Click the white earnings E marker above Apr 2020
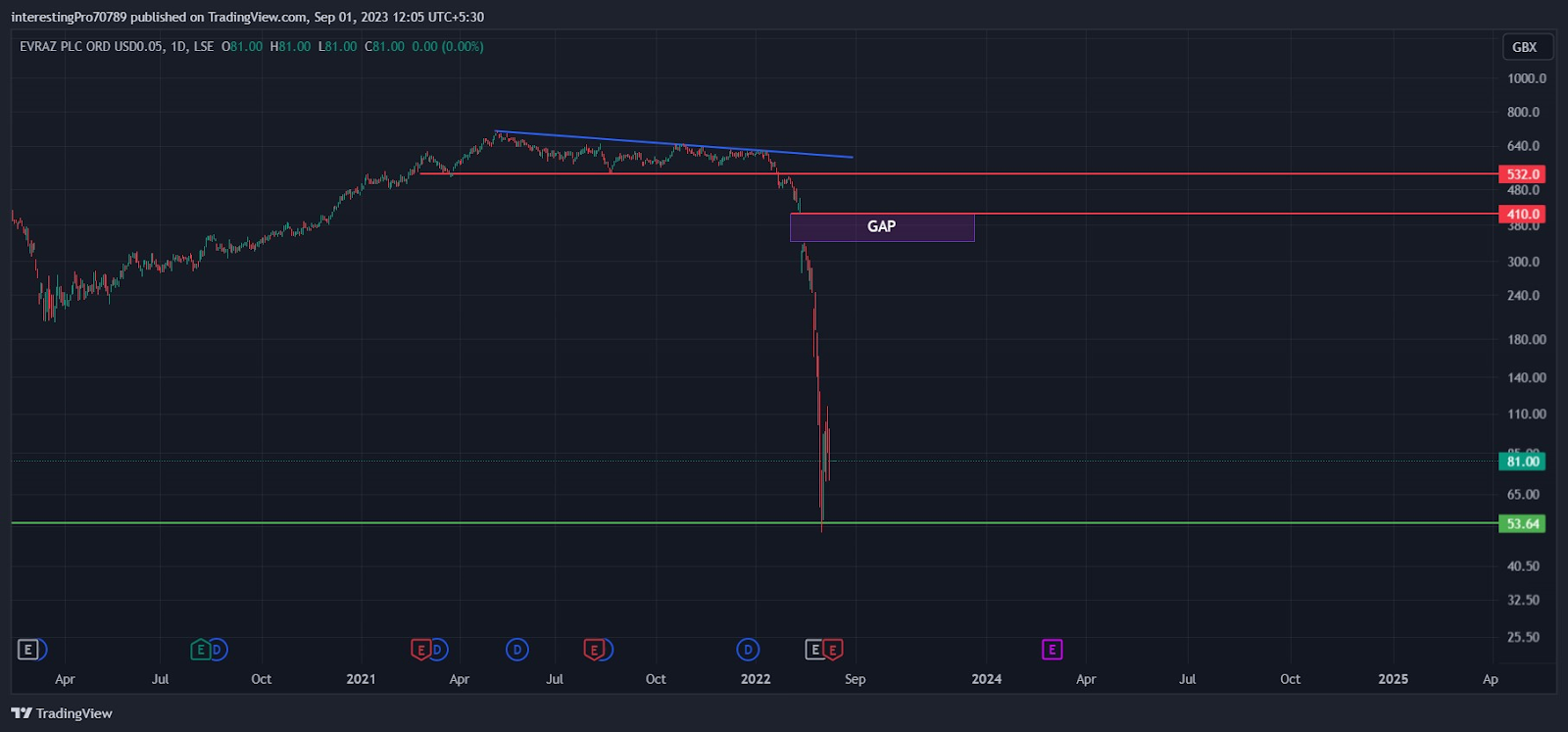 coord(28,650)
